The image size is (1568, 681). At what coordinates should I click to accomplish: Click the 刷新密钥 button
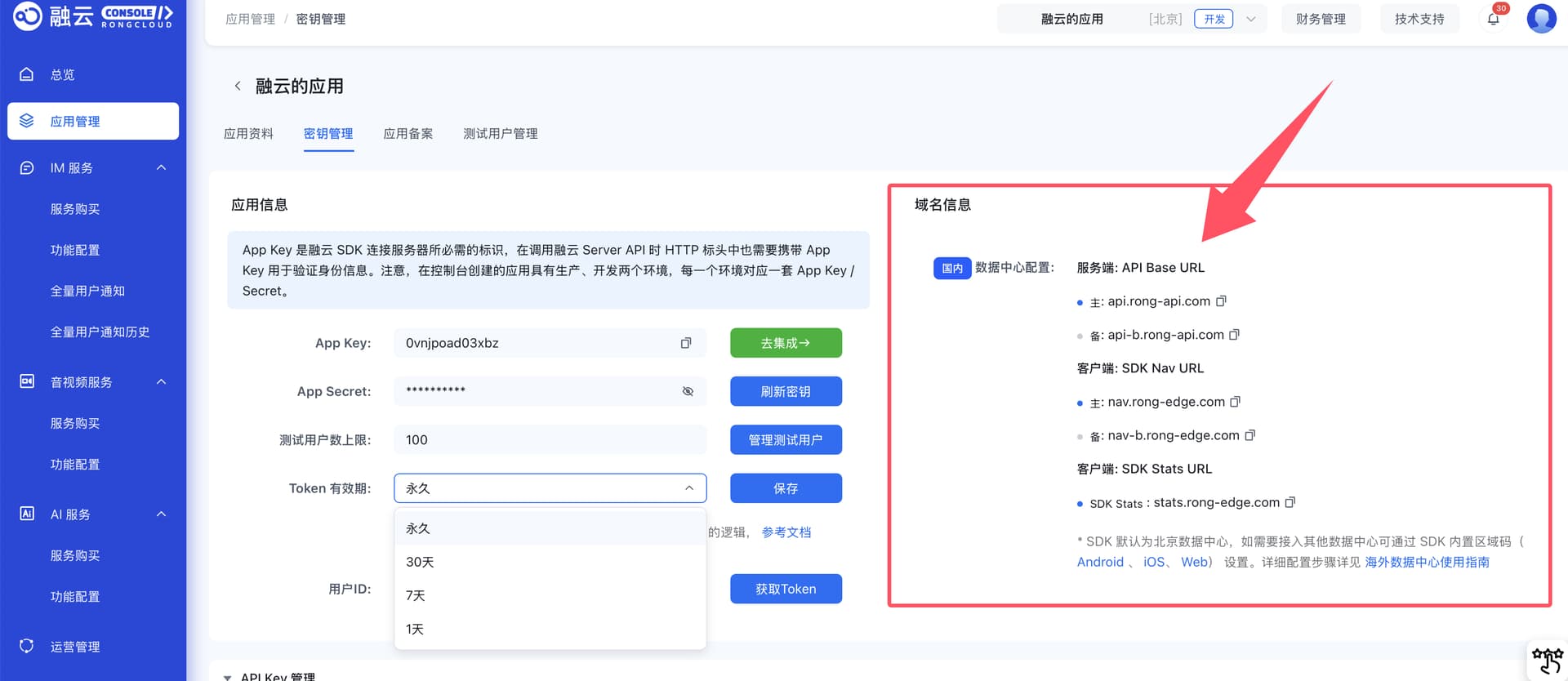click(x=785, y=391)
